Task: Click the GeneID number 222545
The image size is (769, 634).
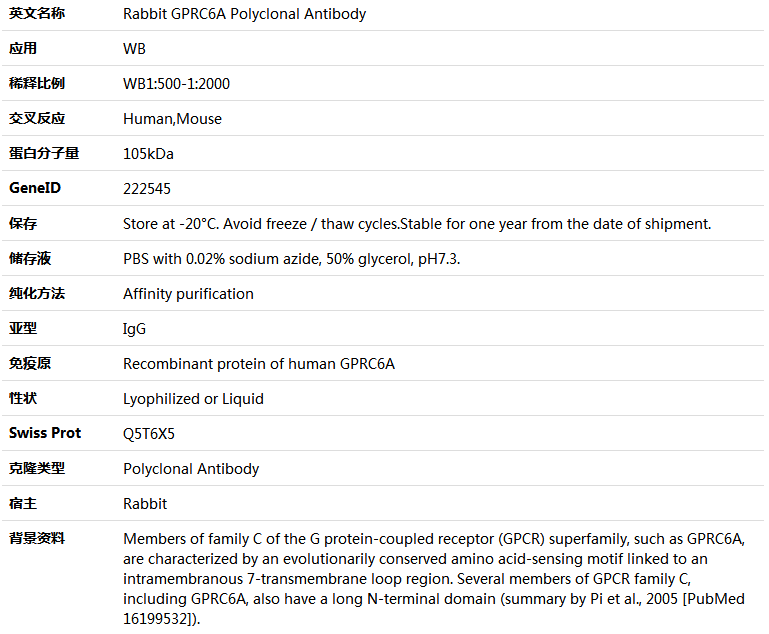Action: coord(147,189)
